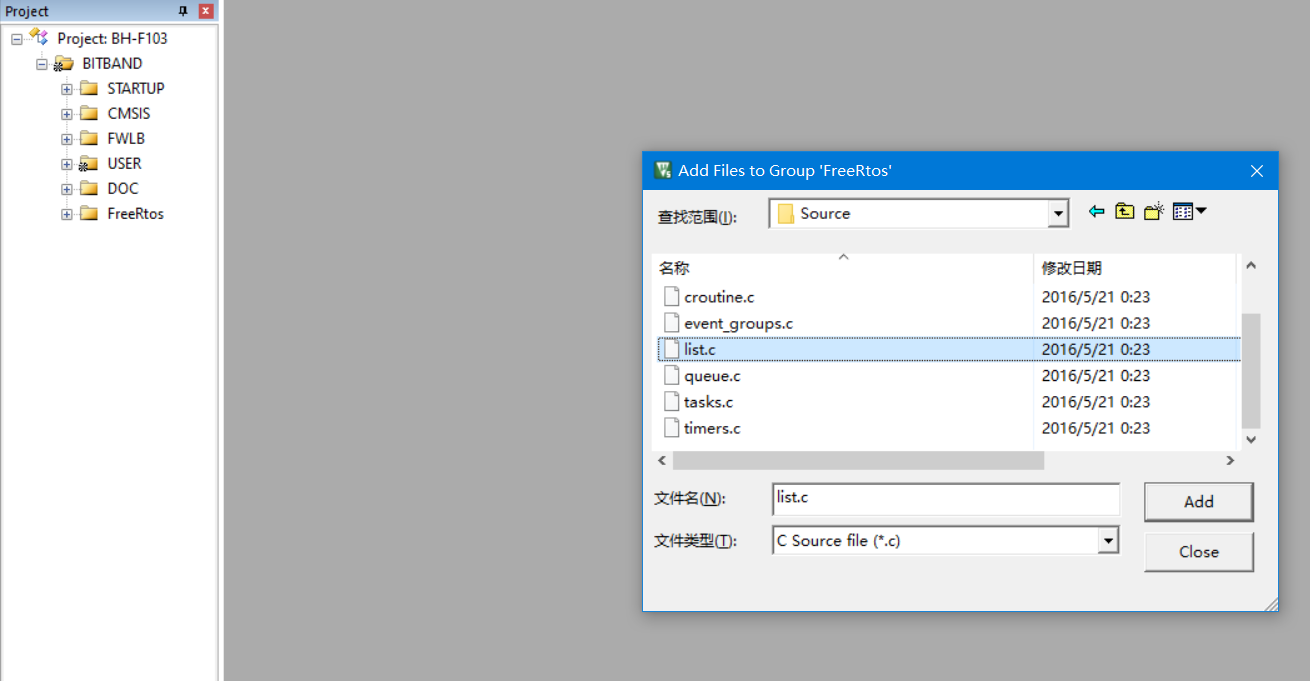Click the BITBAND target icon

point(64,63)
